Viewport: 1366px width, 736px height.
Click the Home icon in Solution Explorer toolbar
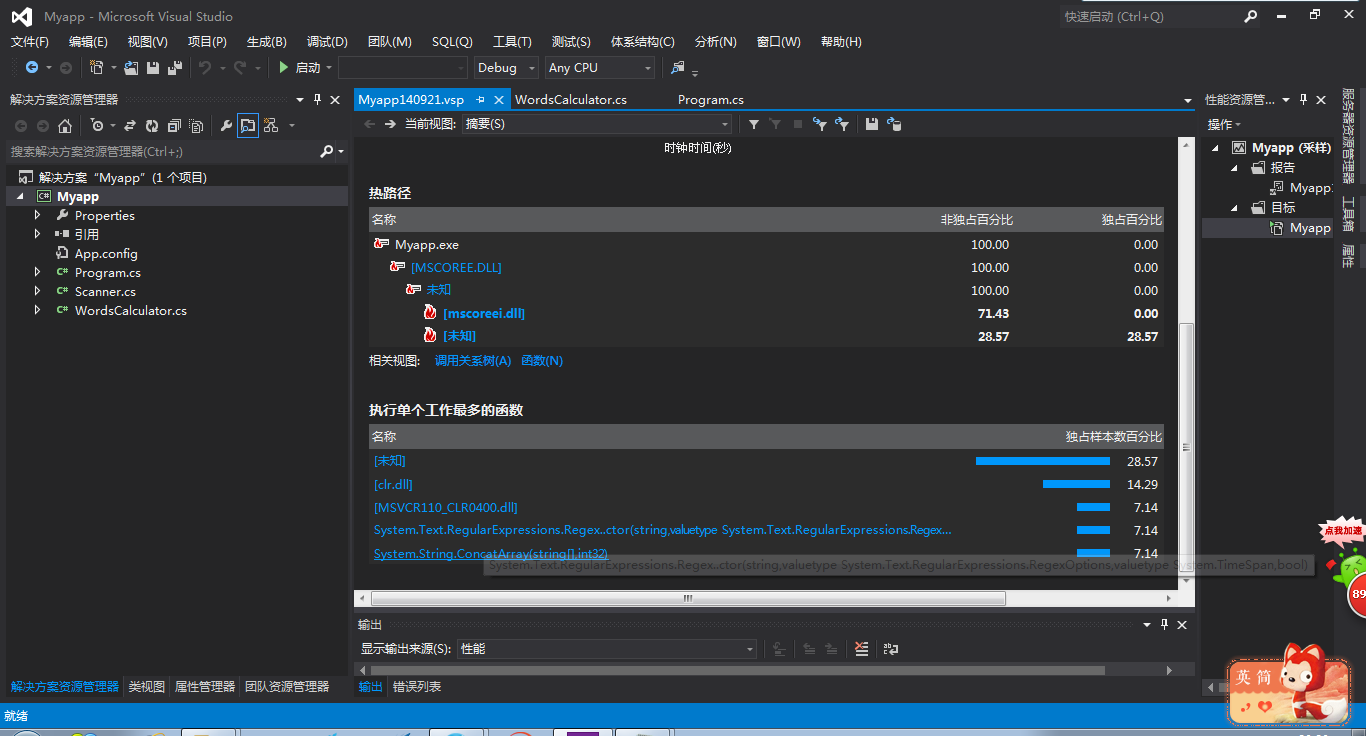tap(65, 126)
